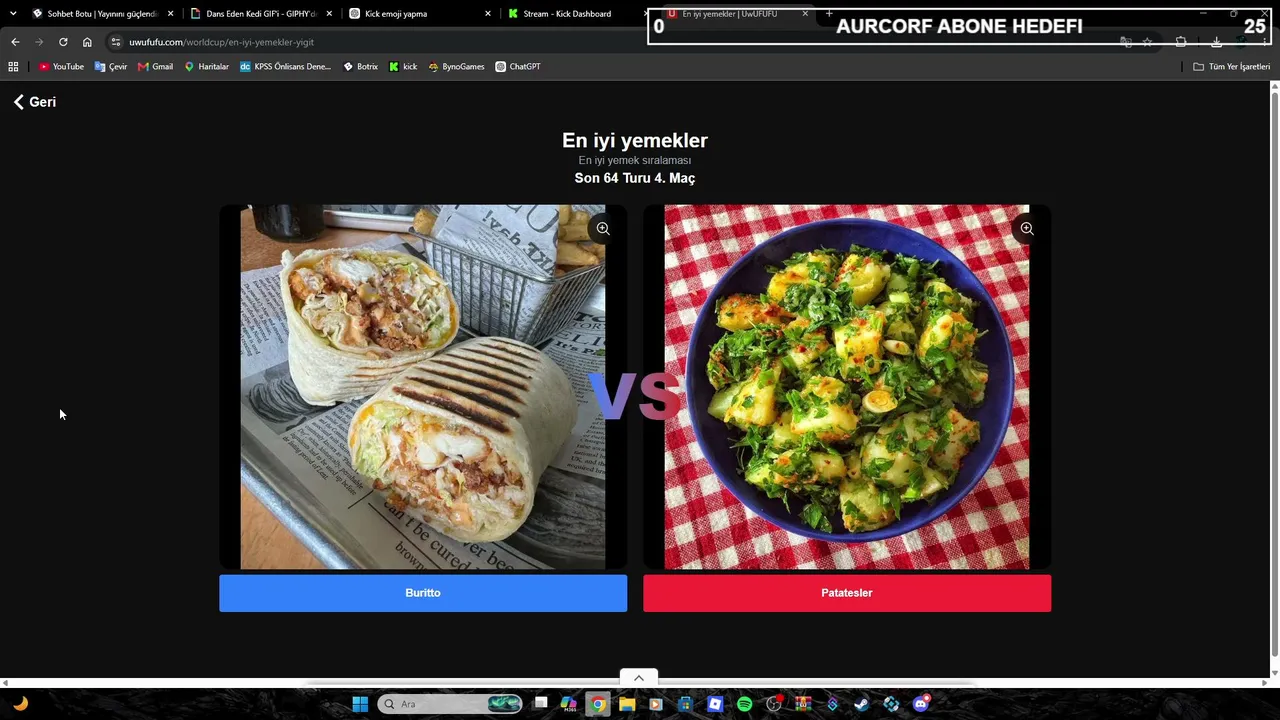1280x720 pixels.
Task: Open the Çevir bookmark
Action: tap(111, 67)
